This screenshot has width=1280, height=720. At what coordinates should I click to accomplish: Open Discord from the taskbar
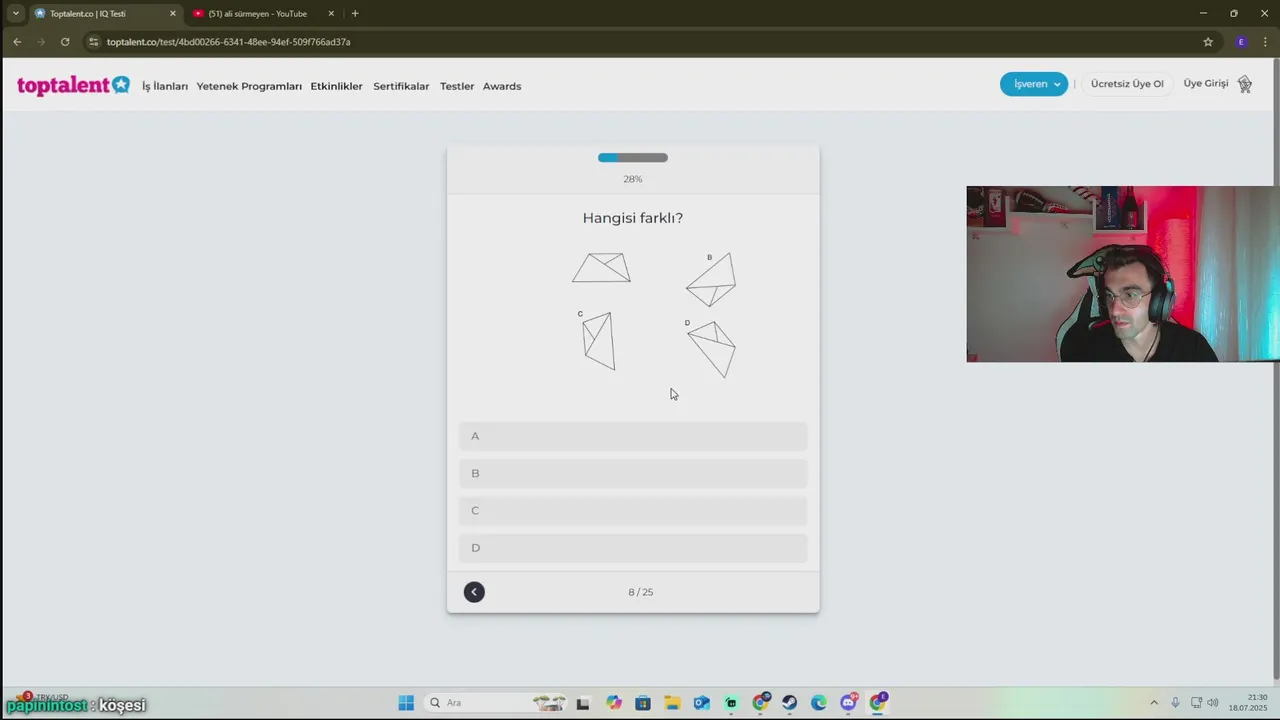coord(849,703)
